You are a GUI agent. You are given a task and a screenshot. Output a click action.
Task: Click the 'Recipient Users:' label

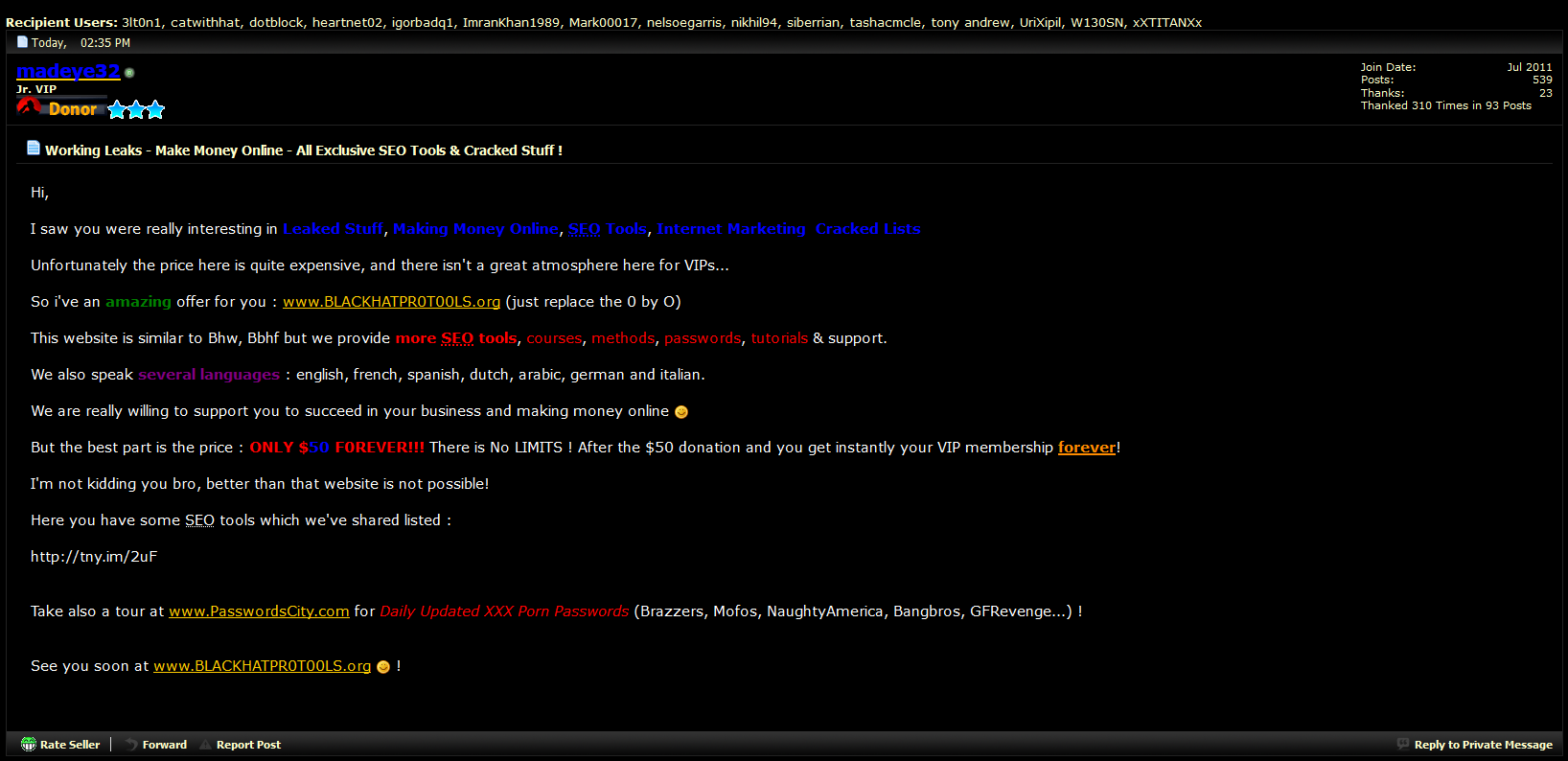click(x=61, y=22)
